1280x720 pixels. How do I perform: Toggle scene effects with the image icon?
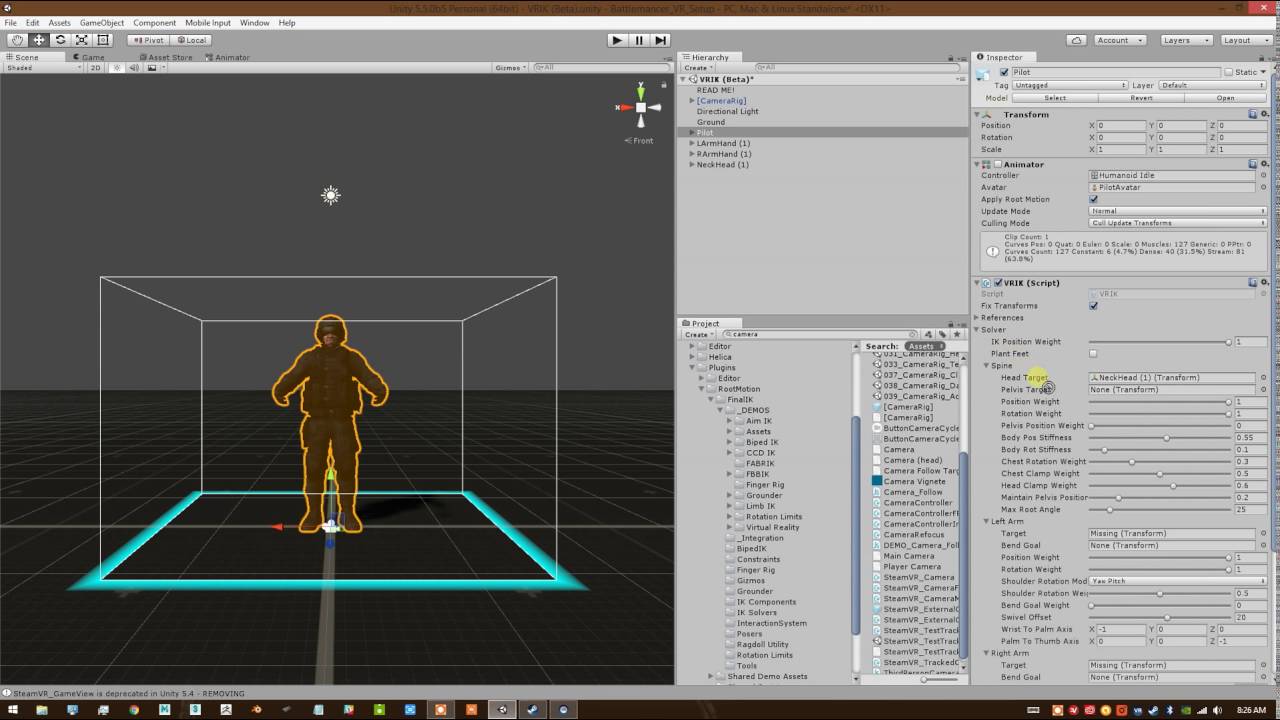click(152, 68)
